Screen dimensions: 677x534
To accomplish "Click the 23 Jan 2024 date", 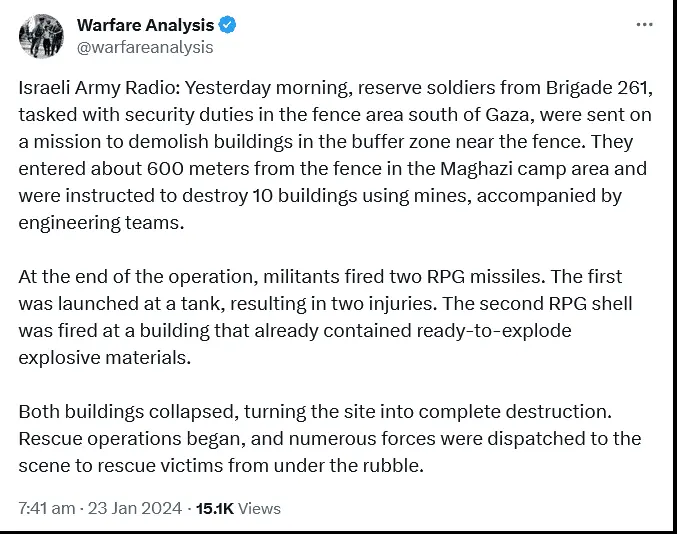I will [x=134, y=508].
